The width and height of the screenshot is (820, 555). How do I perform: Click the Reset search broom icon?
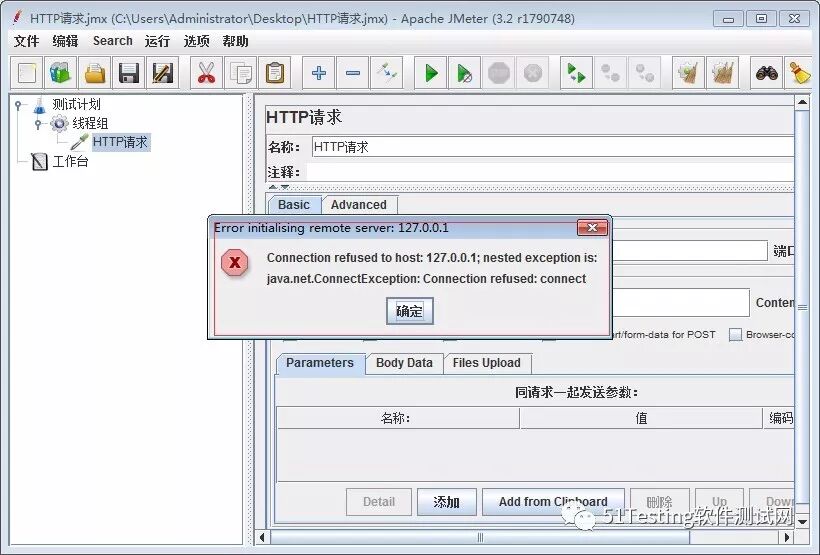(799, 73)
